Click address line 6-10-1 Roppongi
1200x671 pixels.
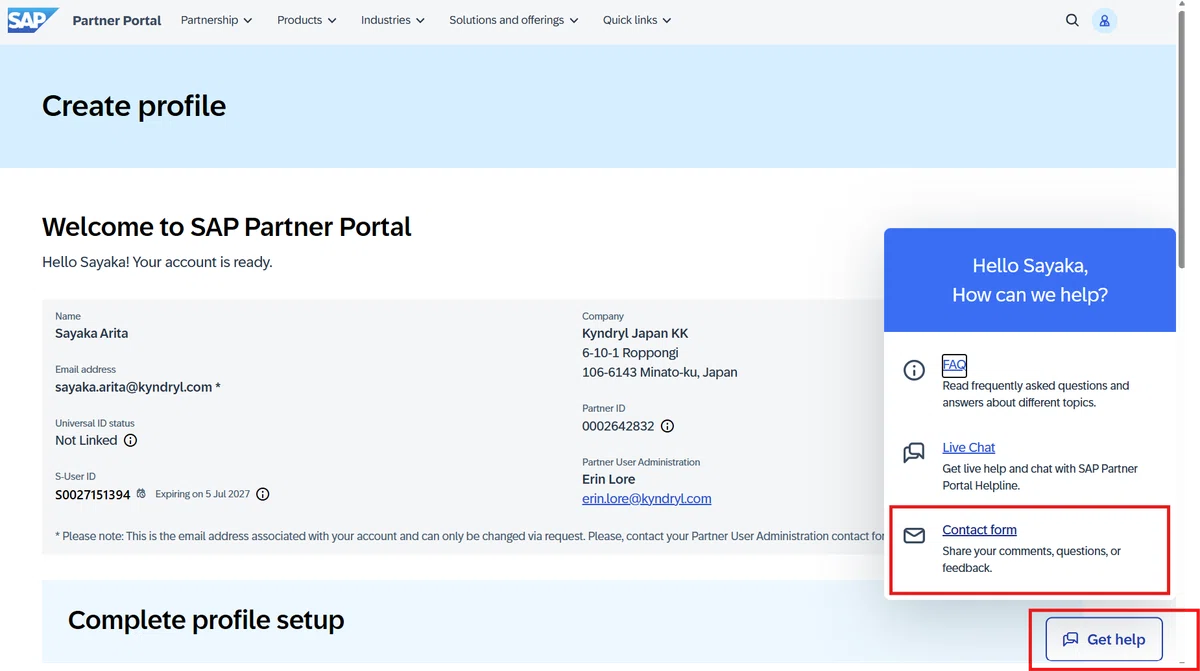coord(630,353)
